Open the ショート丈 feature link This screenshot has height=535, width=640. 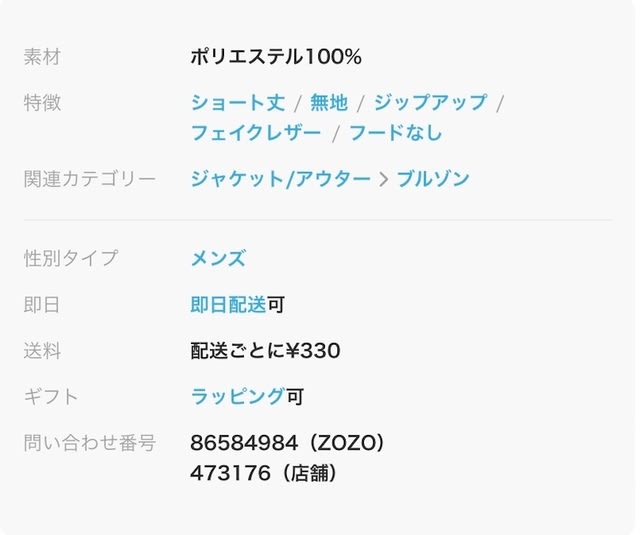coord(238,103)
